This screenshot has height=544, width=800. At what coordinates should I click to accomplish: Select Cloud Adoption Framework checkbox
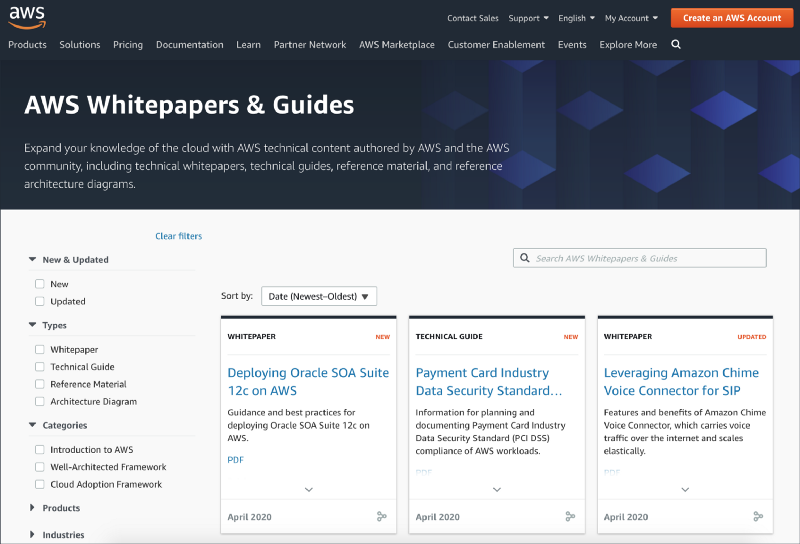(40, 484)
